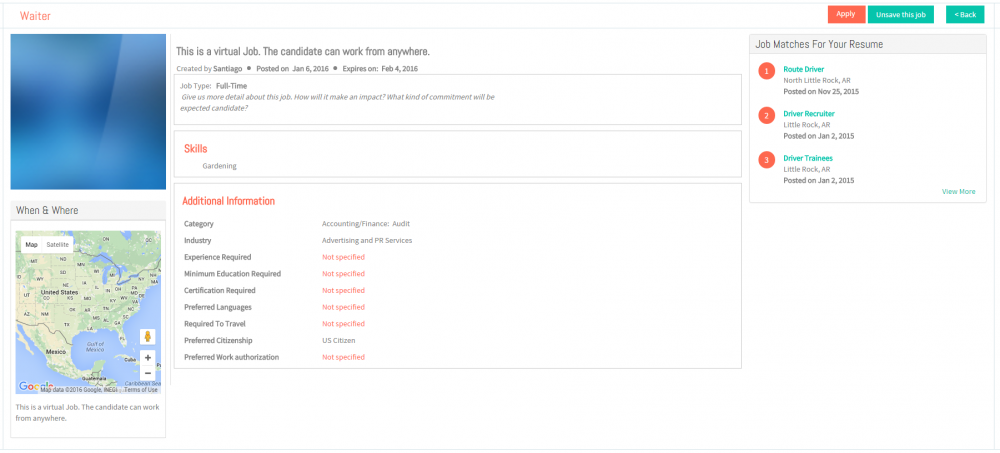Go back with the Back button
Screen dimensions: 1000x453
click(965, 15)
